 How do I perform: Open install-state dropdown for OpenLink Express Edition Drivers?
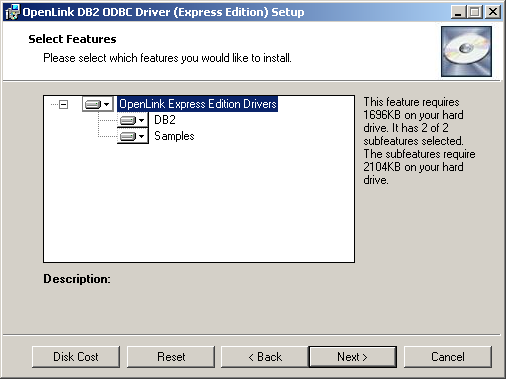click(x=97, y=104)
